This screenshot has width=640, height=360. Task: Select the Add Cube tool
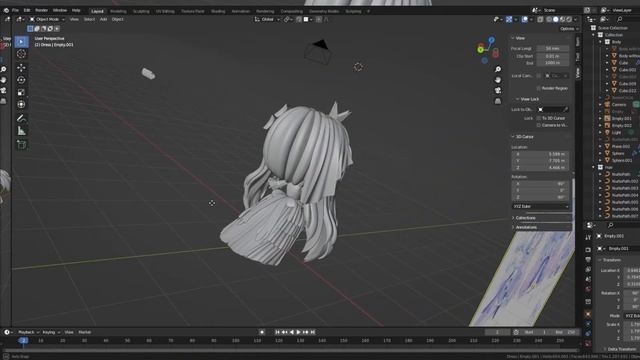21,144
